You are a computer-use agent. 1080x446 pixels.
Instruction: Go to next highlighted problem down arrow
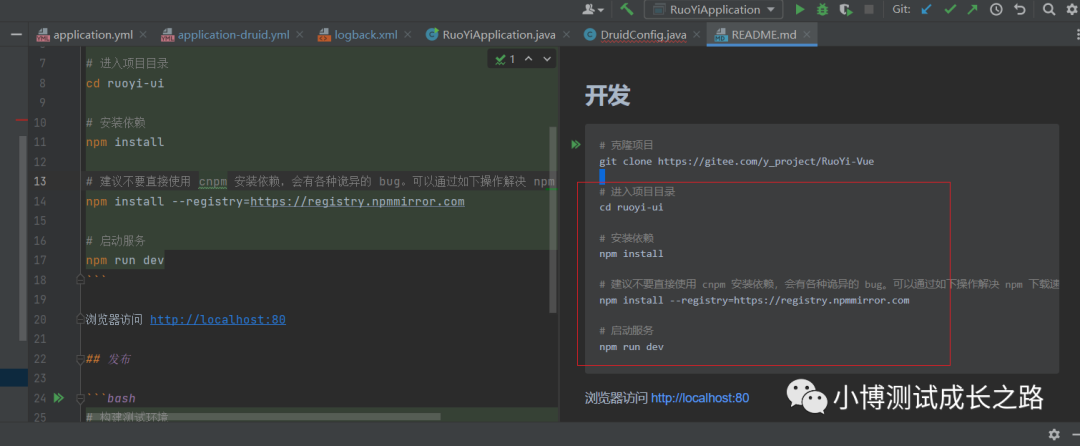(x=548, y=59)
